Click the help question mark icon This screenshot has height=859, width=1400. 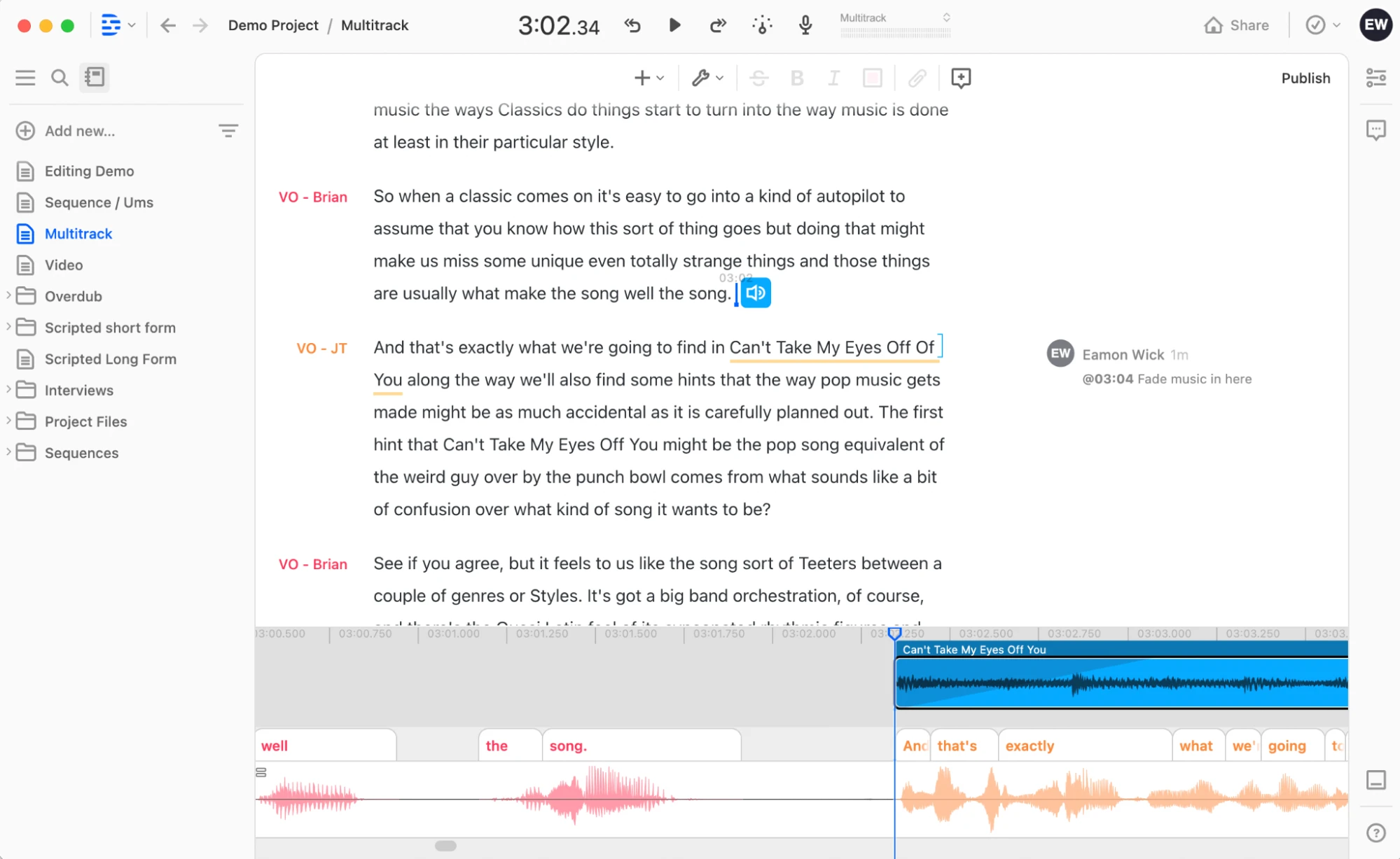[1375, 832]
